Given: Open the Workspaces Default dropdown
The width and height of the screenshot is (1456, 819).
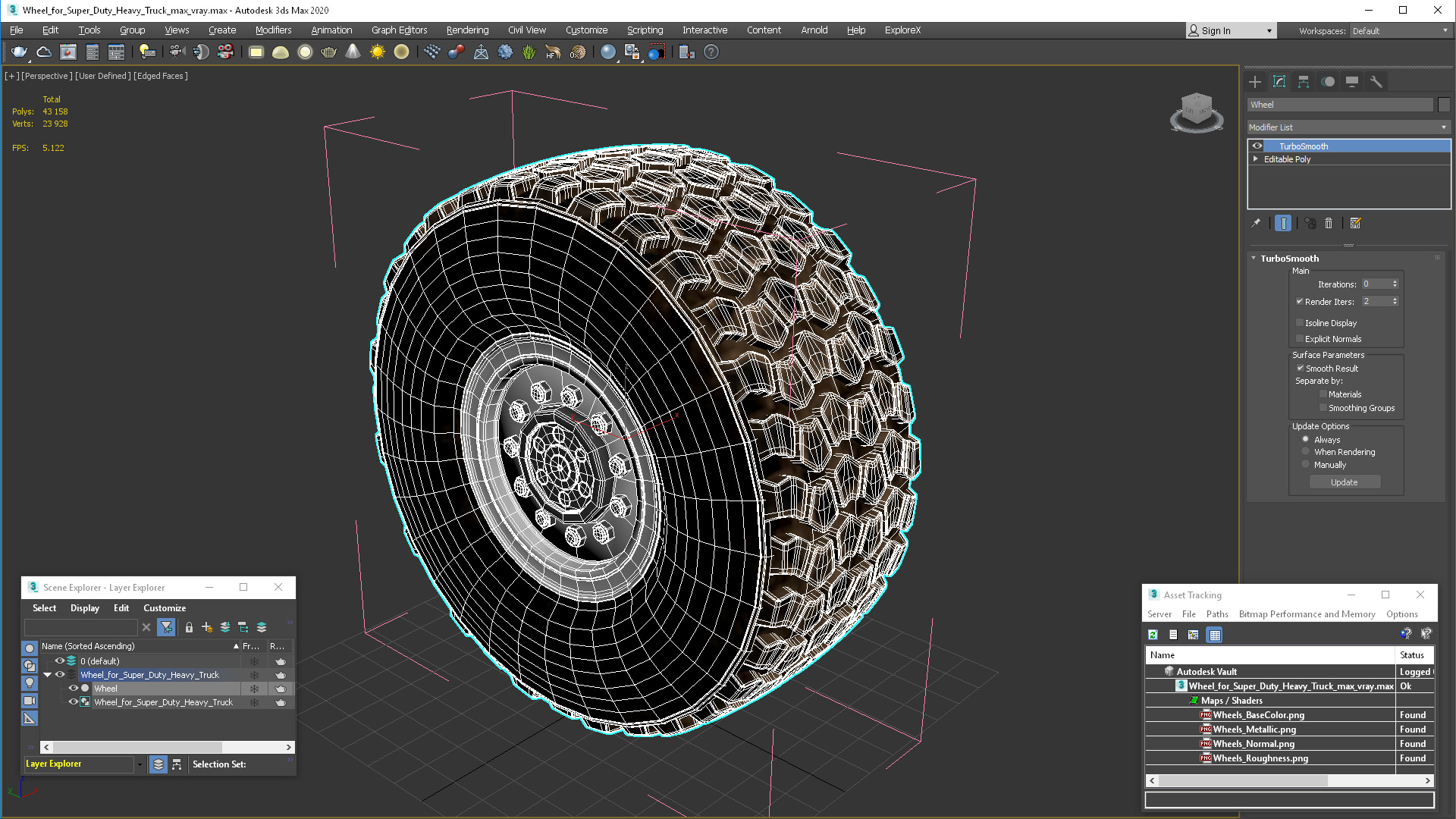Looking at the screenshot, I should click(x=1399, y=30).
